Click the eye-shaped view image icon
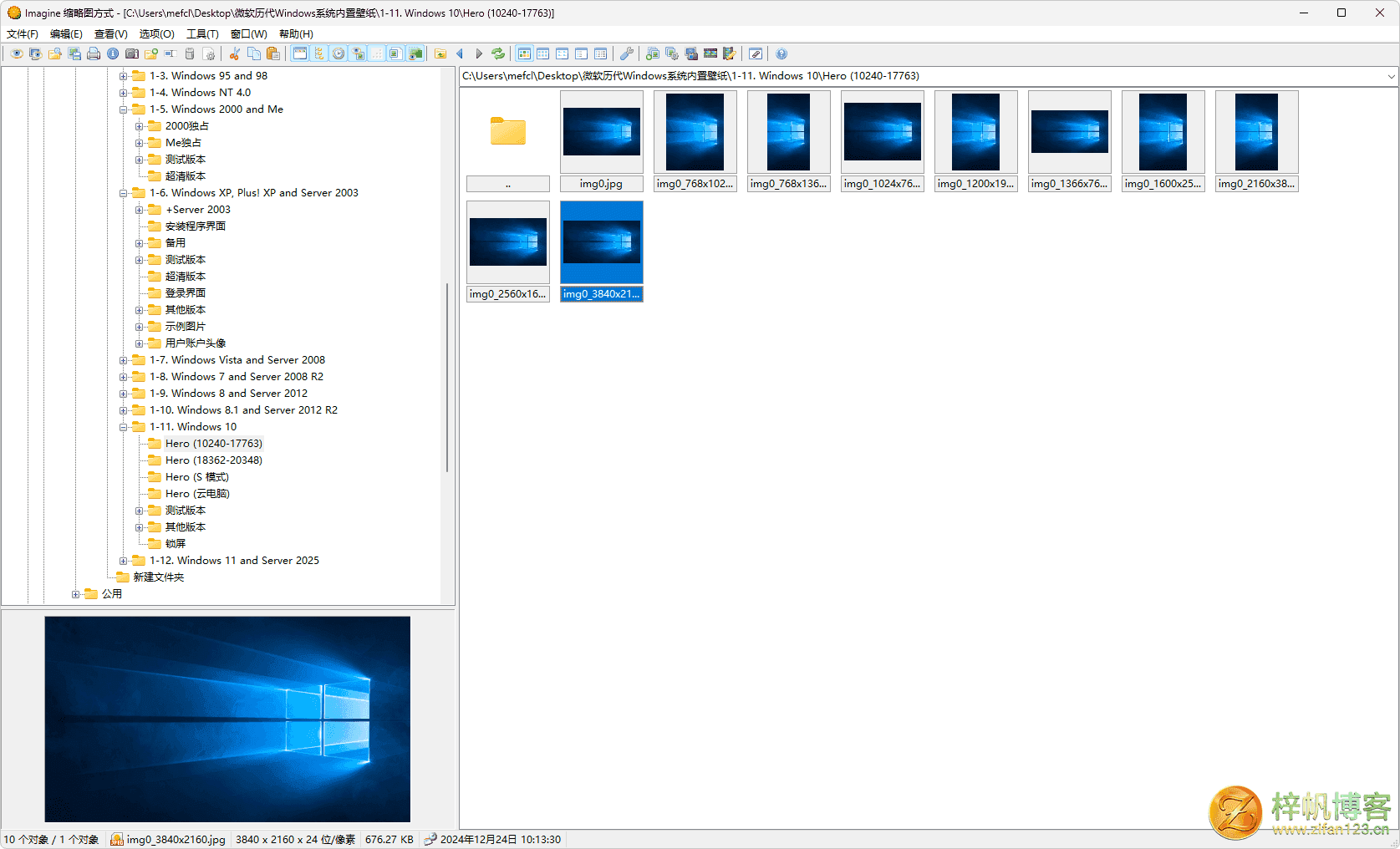Screen dimensions: 1400x849 tap(16, 53)
